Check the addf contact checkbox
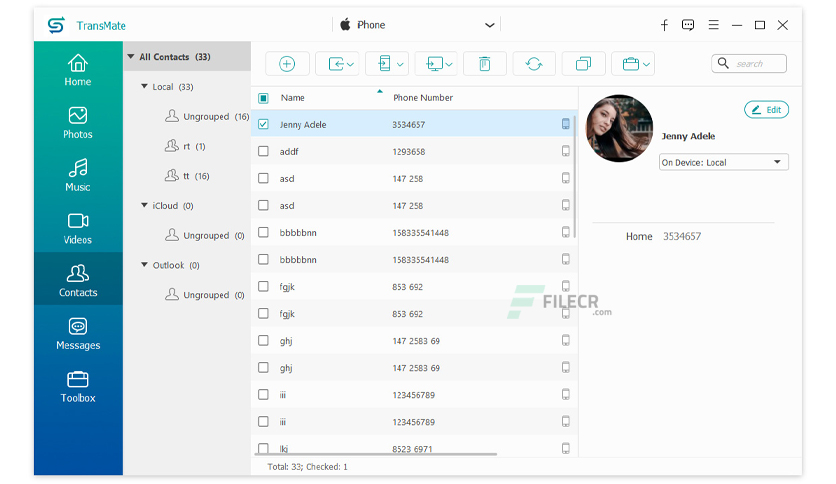The height and width of the screenshot is (484, 836). point(263,151)
